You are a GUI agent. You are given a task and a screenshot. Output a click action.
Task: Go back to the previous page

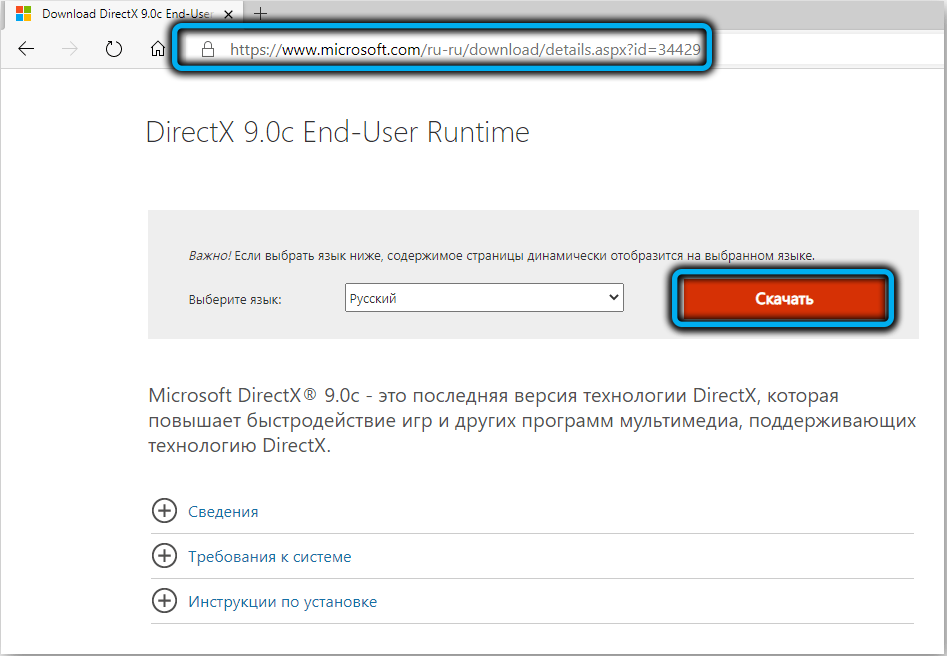point(26,49)
